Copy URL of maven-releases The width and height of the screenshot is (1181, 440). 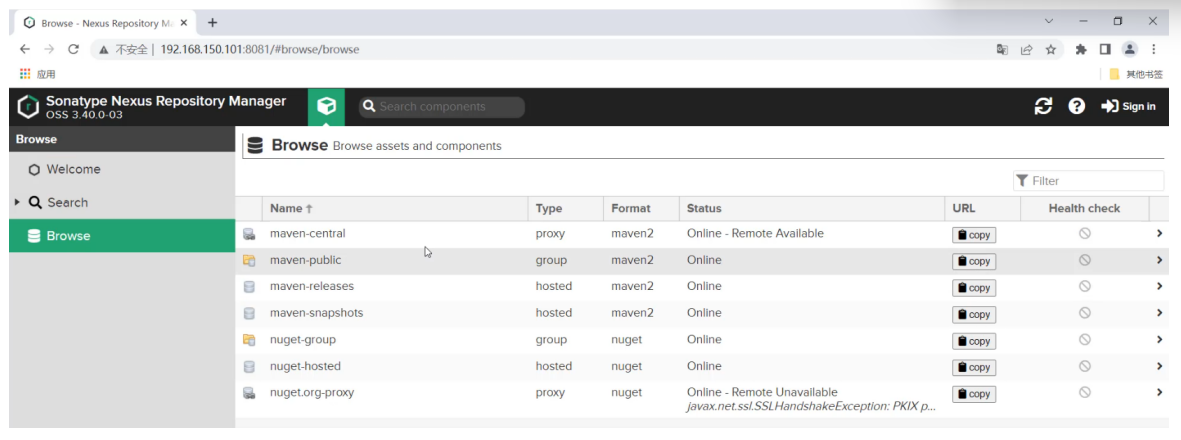(974, 288)
